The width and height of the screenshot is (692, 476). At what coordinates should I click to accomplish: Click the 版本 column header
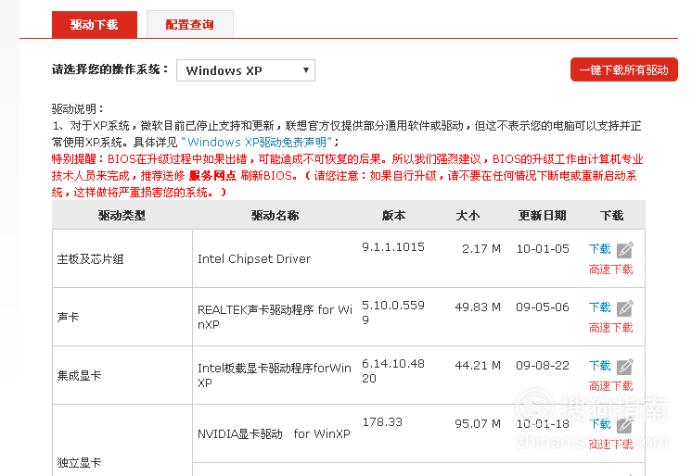coord(394,215)
